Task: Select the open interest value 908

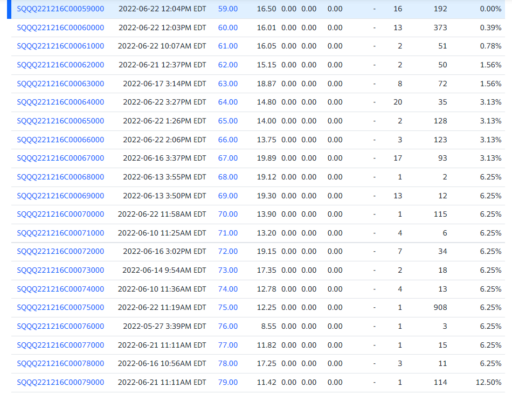Action: [x=440, y=307]
